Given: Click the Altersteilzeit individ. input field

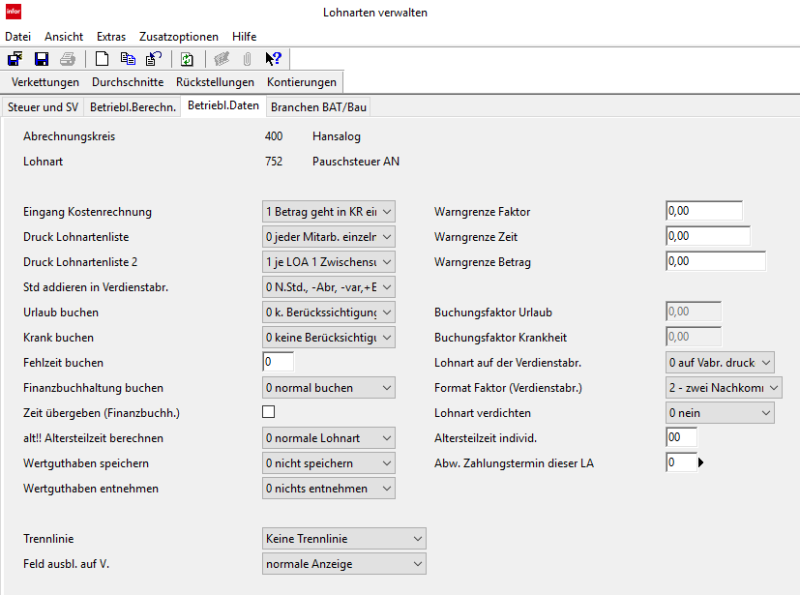Looking at the screenshot, I should click(681, 437).
